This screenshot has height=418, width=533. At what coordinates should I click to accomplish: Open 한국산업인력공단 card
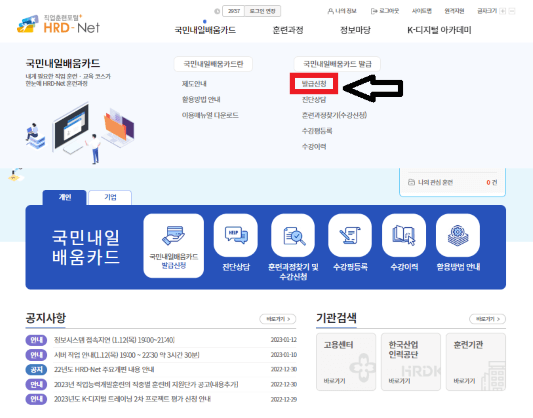(411, 362)
